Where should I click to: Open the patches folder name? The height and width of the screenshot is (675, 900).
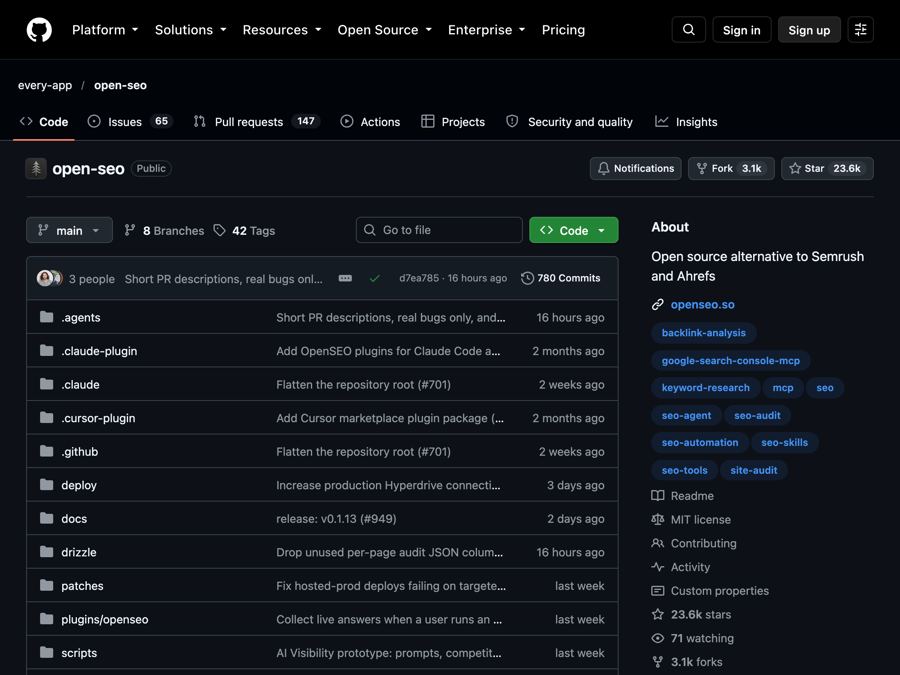tap(82, 586)
